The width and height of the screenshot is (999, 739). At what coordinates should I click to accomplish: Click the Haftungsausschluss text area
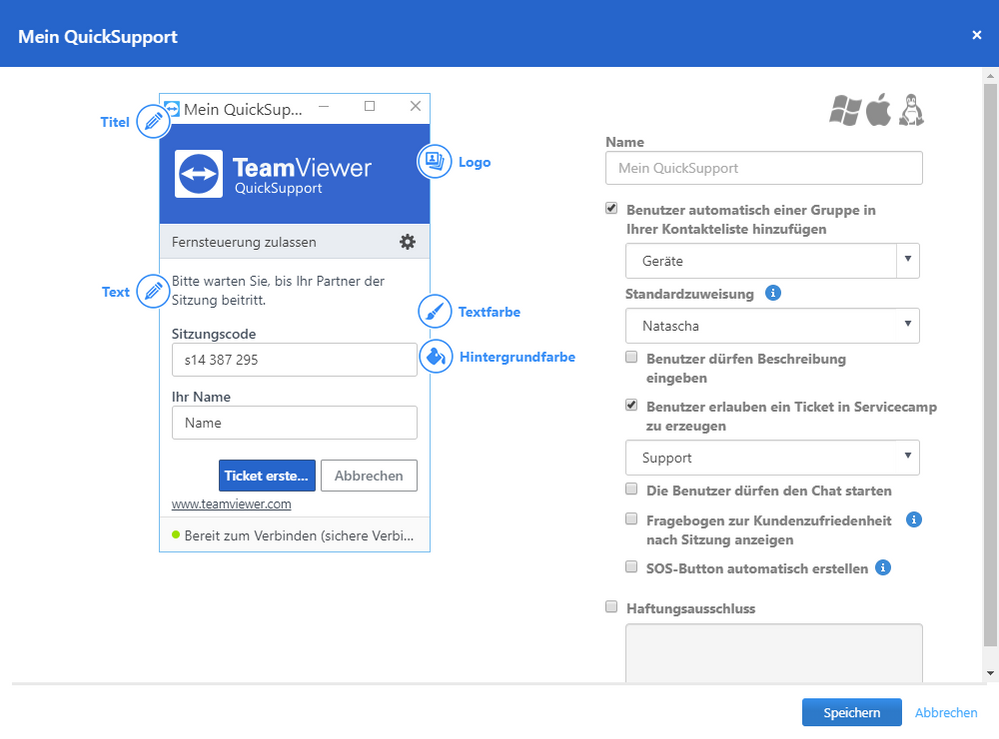tap(773, 654)
